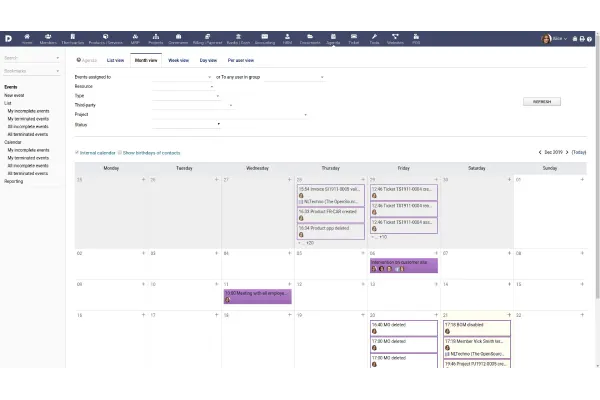This screenshot has height=400, width=600.
Task: Open the Status dropdown
Action: point(186,124)
